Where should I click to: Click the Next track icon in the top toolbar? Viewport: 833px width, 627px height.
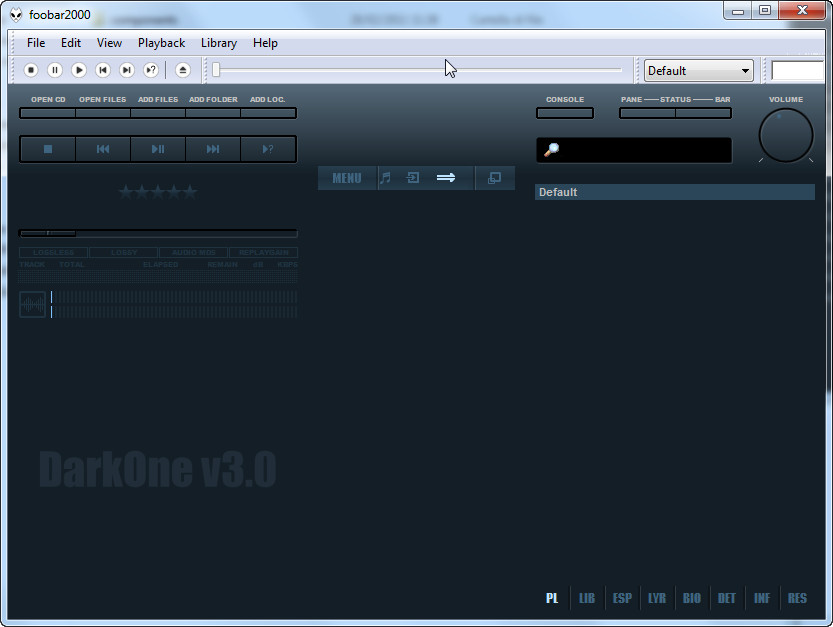click(x=126, y=70)
